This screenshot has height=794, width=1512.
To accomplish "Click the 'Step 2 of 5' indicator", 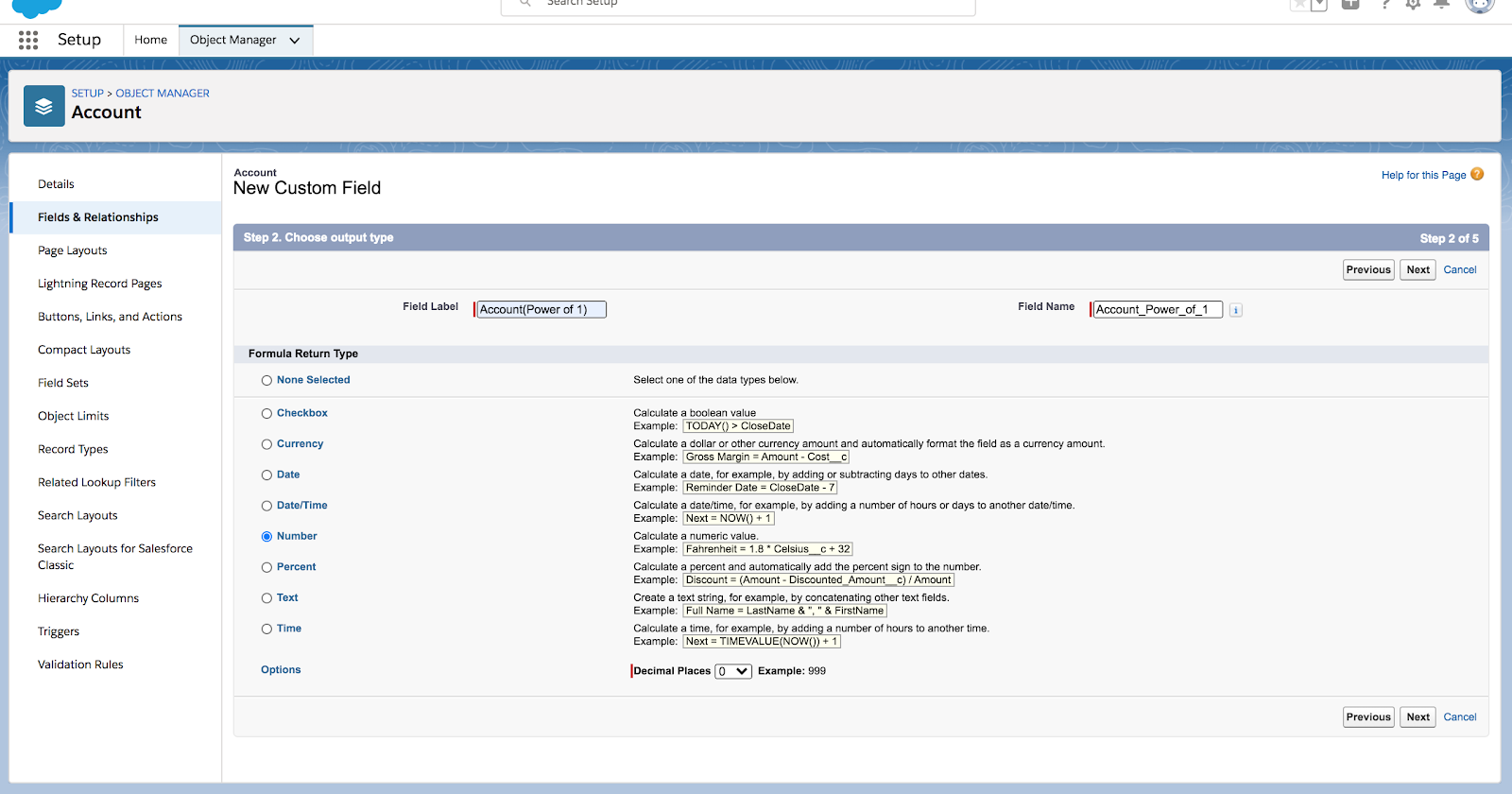I will (x=1449, y=238).
